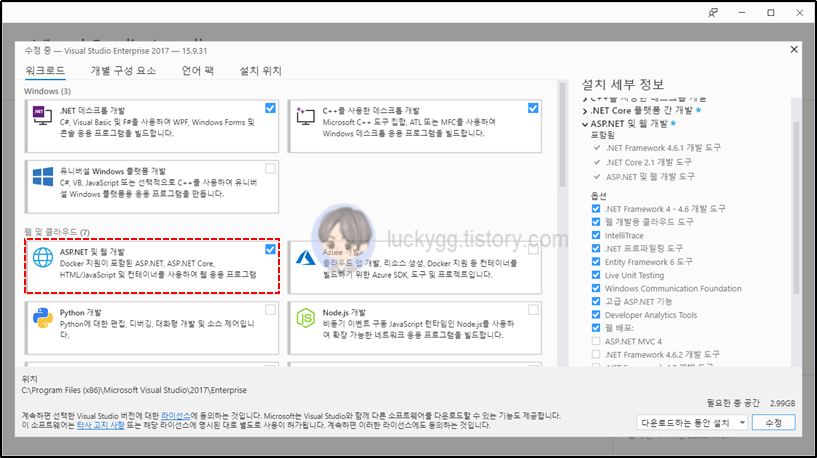Click install path C:\Program Files (x86) text
This screenshot has height=458, width=817.
click(x=134, y=390)
